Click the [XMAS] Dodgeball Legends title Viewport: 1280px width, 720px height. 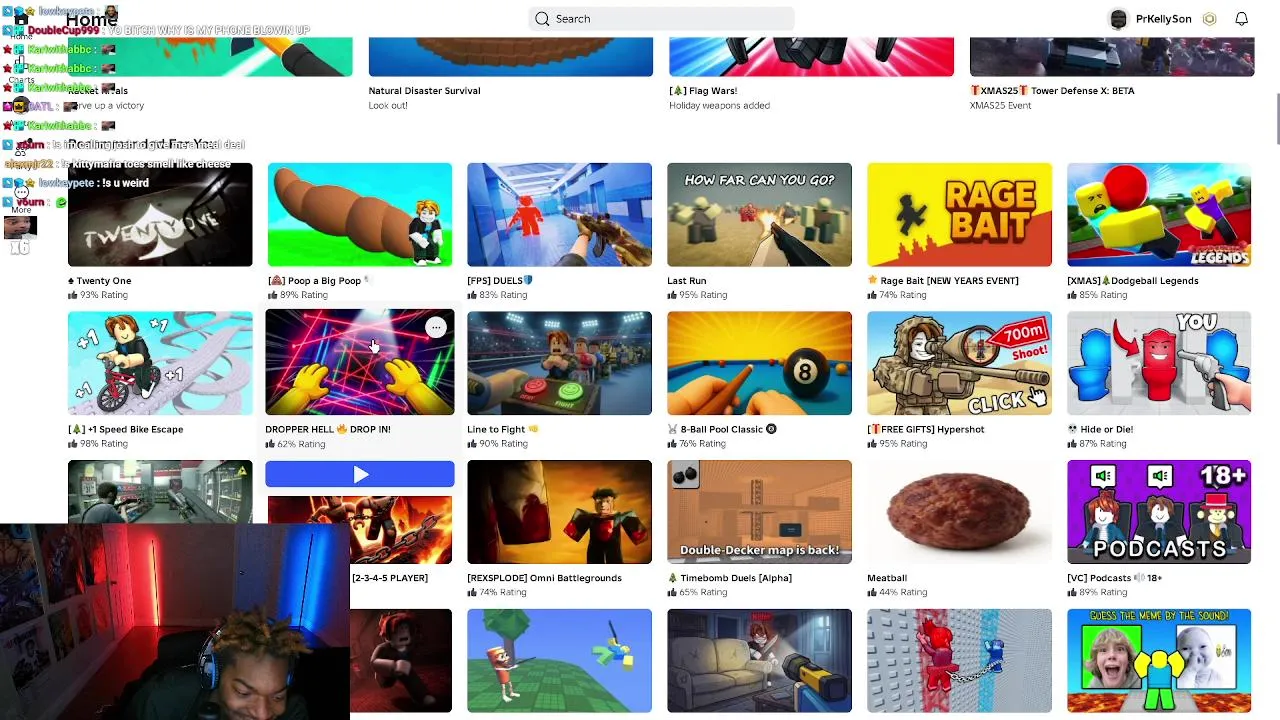(x=1133, y=281)
